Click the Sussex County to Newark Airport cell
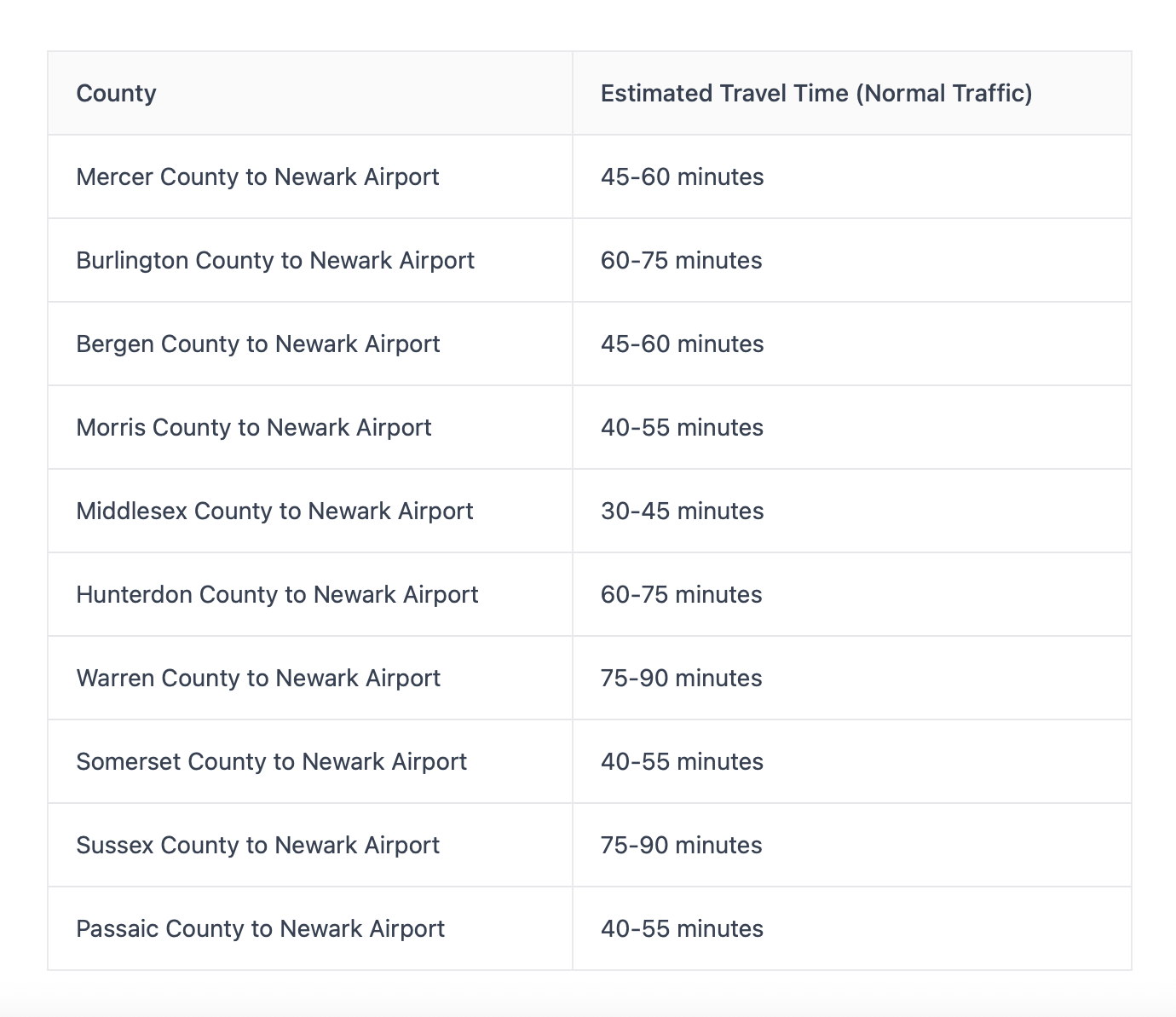Viewport: 1176px width, 1017px height. click(257, 845)
